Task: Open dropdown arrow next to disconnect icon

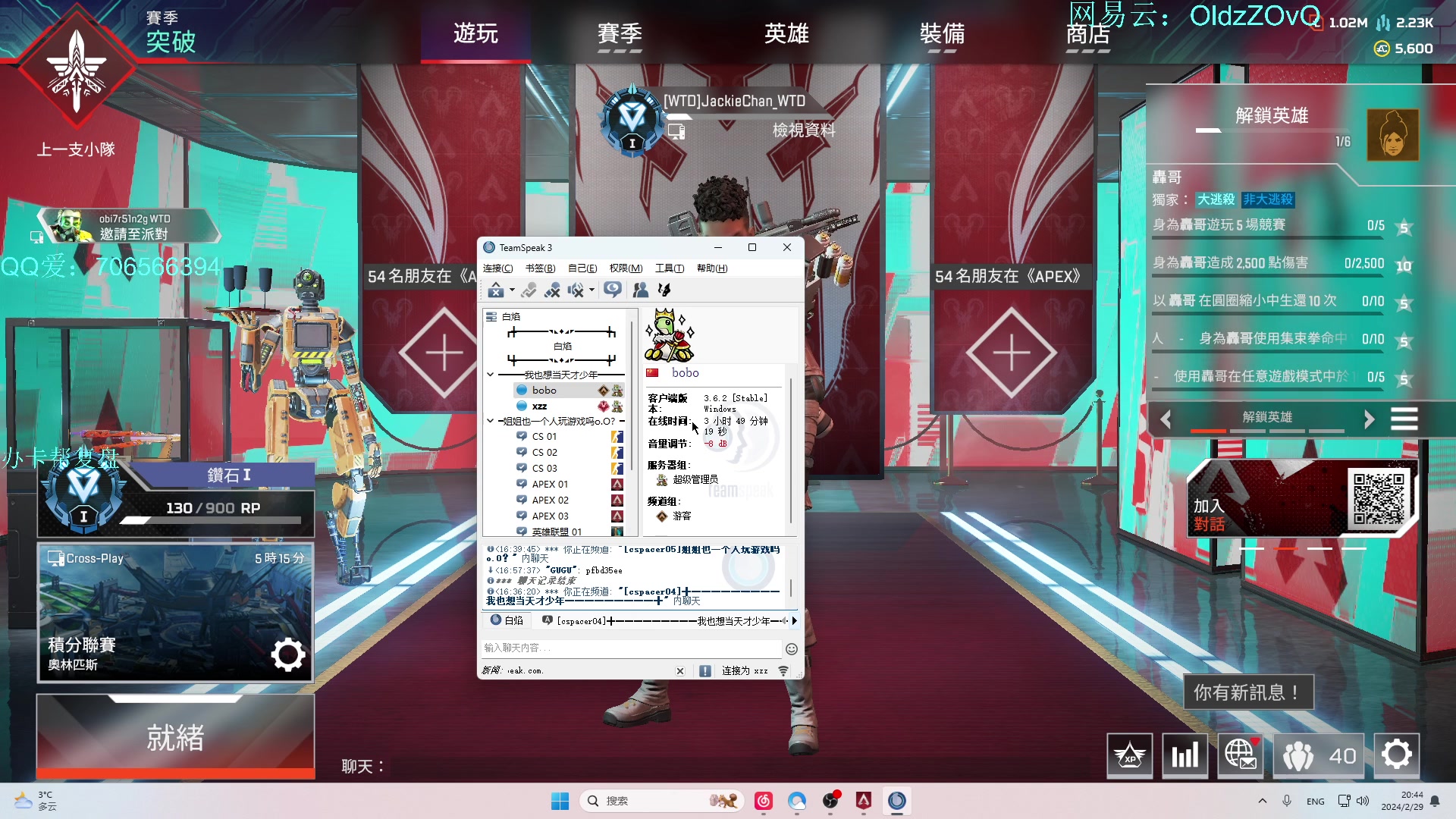Action: point(512,290)
